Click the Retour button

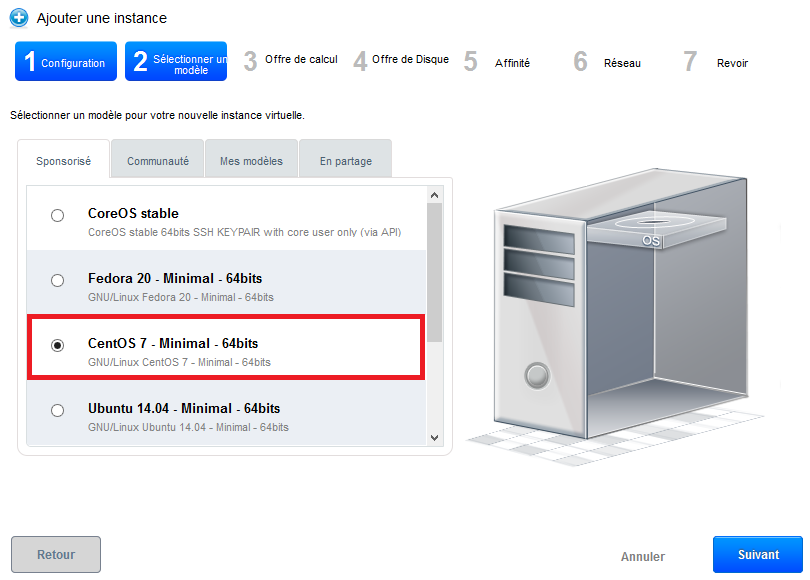(56, 555)
